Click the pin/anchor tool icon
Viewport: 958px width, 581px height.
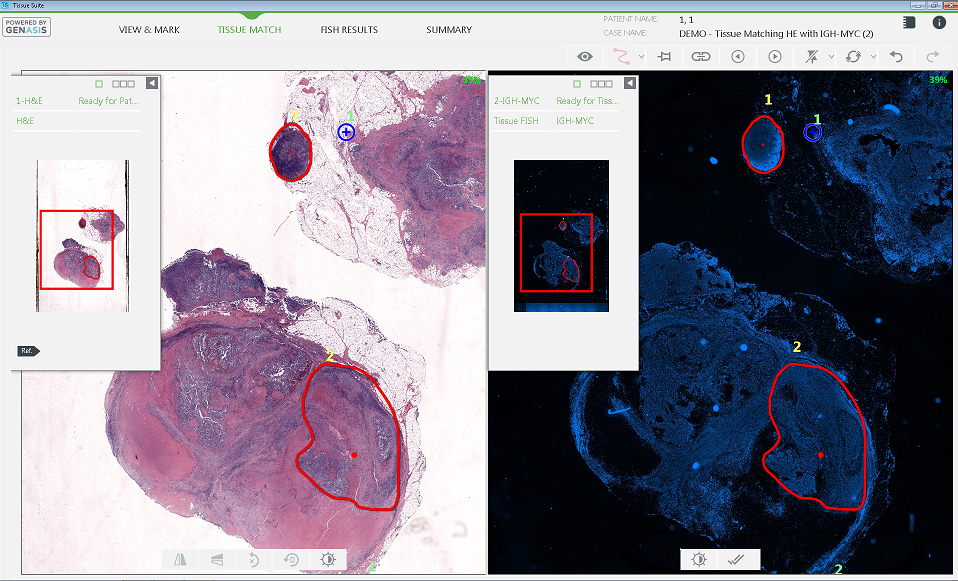click(x=664, y=57)
